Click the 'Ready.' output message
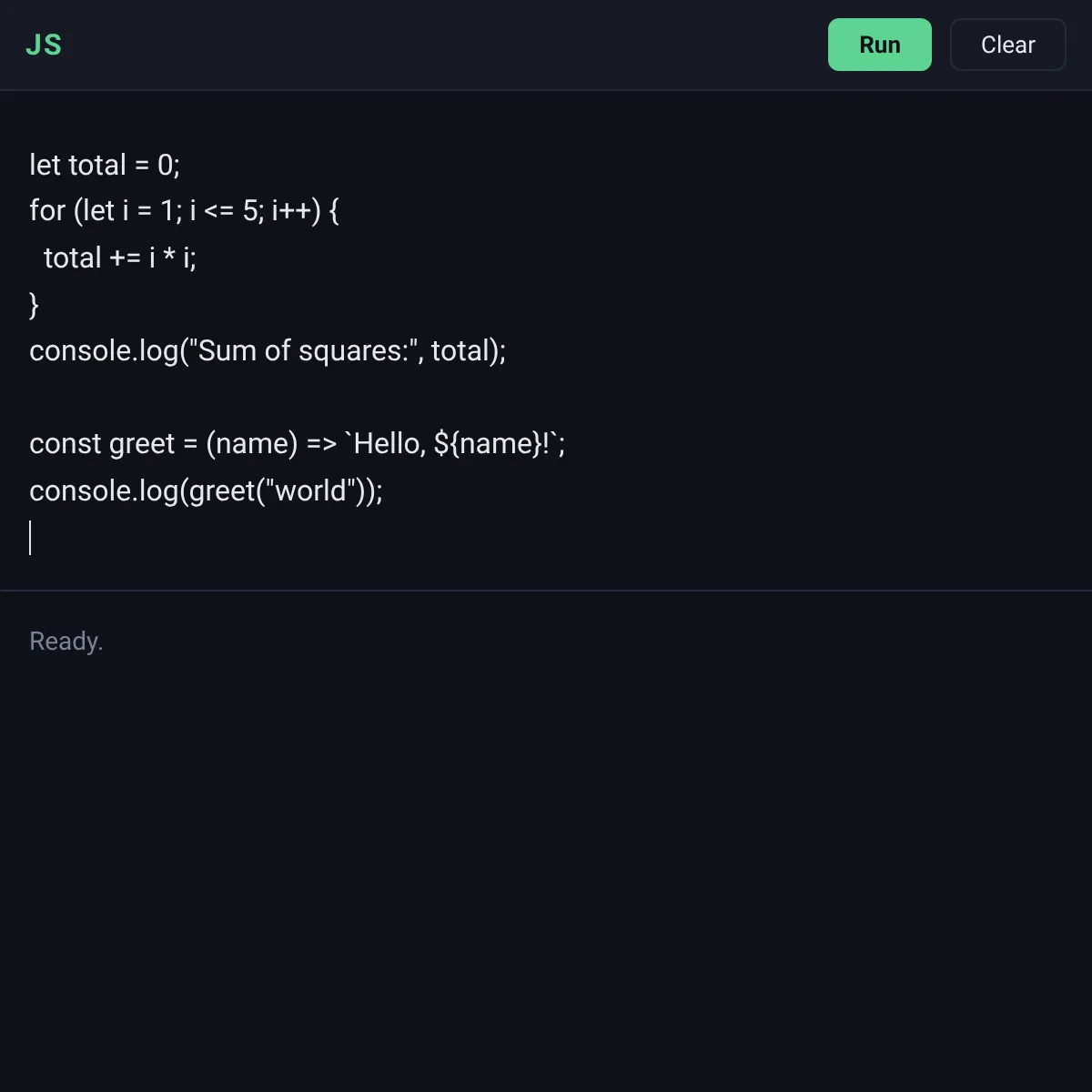 coord(66,642)
